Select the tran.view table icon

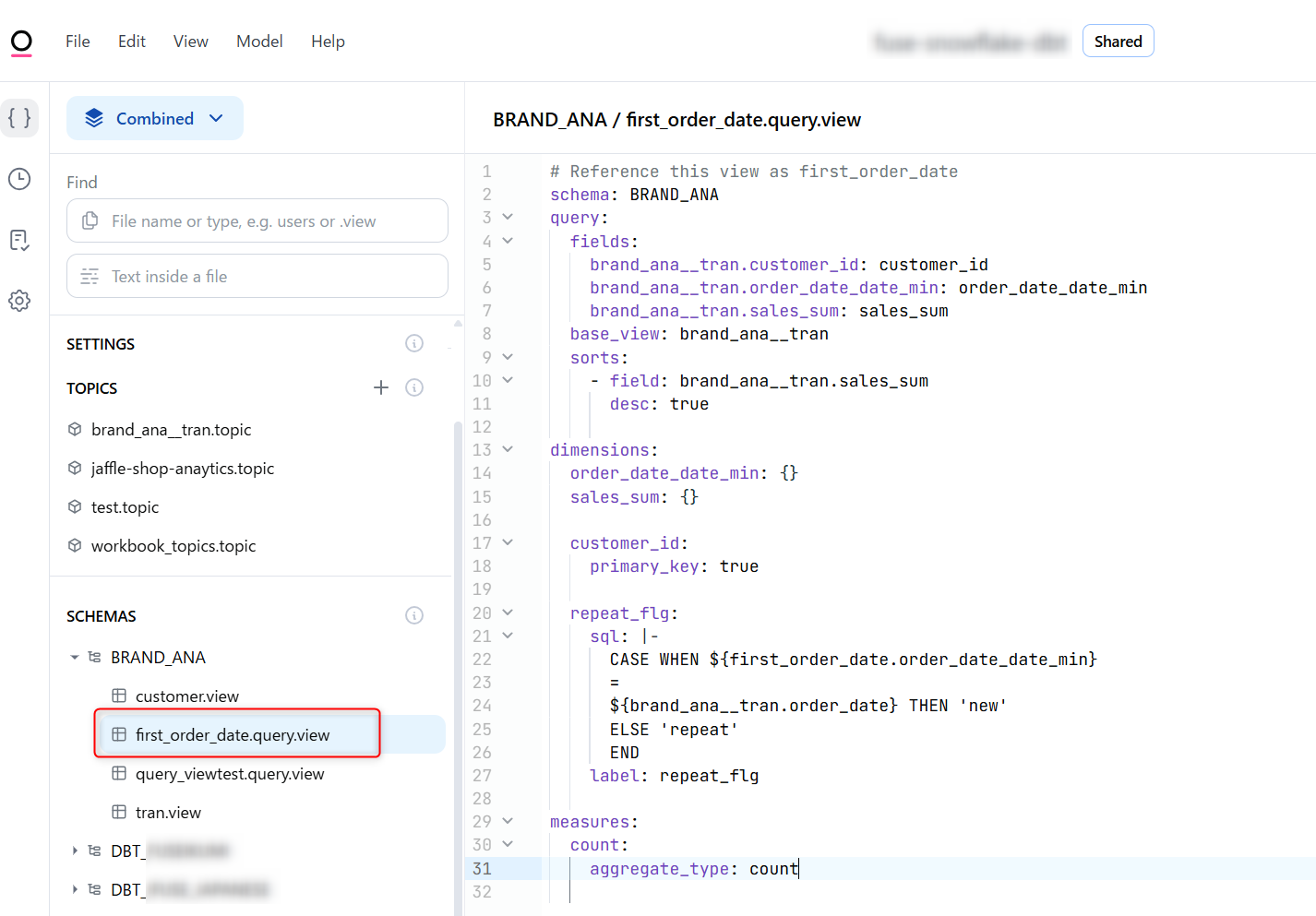click(x=119, y=812)
